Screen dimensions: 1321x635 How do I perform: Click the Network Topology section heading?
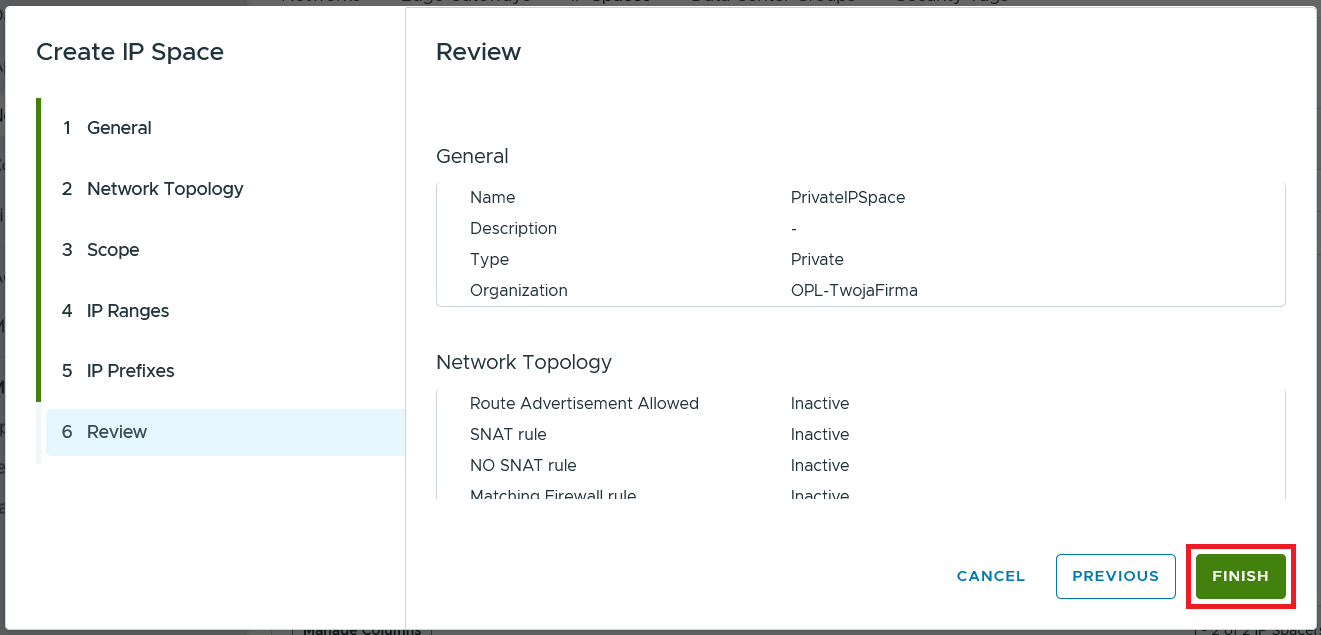tap(523, 362)
